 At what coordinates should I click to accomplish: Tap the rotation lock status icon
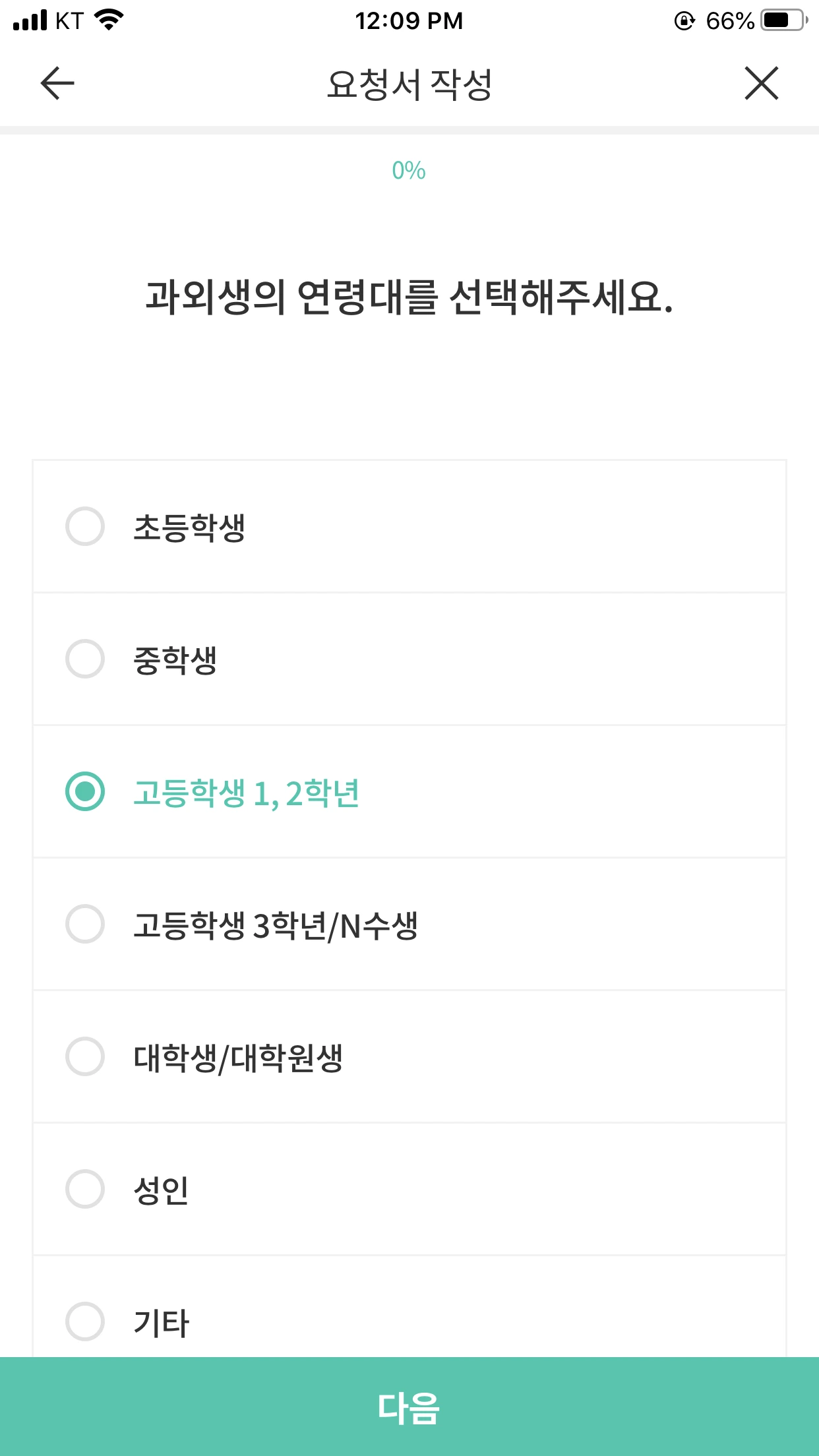coord(684,21)
